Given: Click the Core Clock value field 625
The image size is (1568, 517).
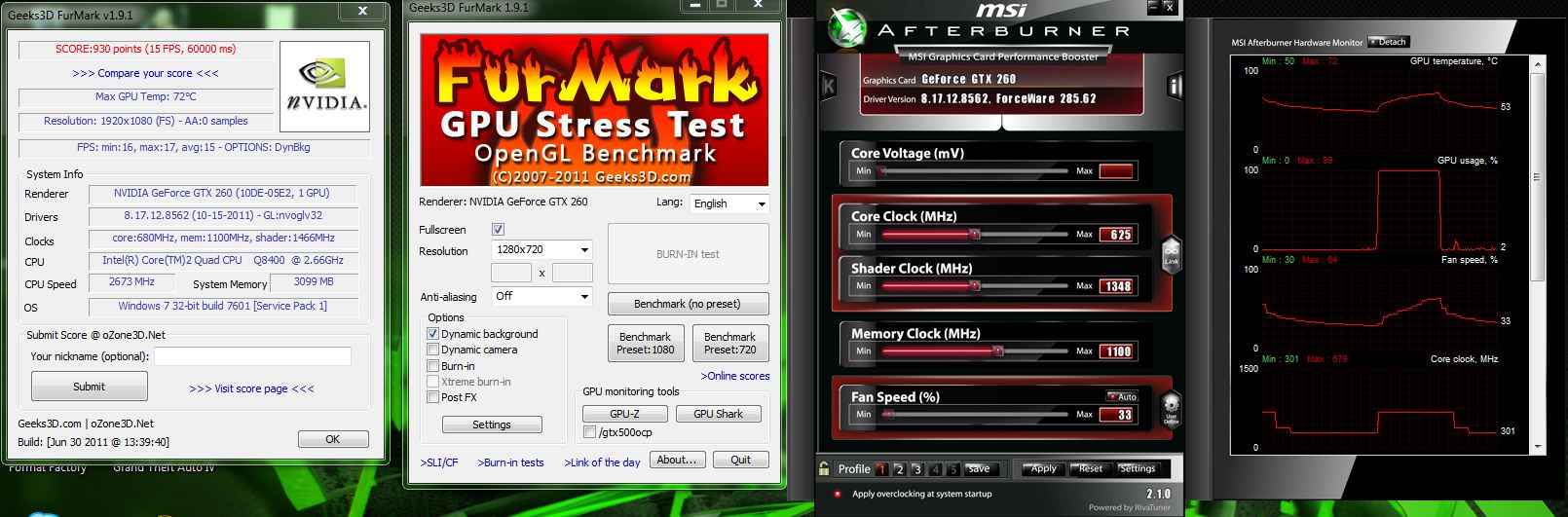Looking at the screenshot, I should coord(1116,235).
